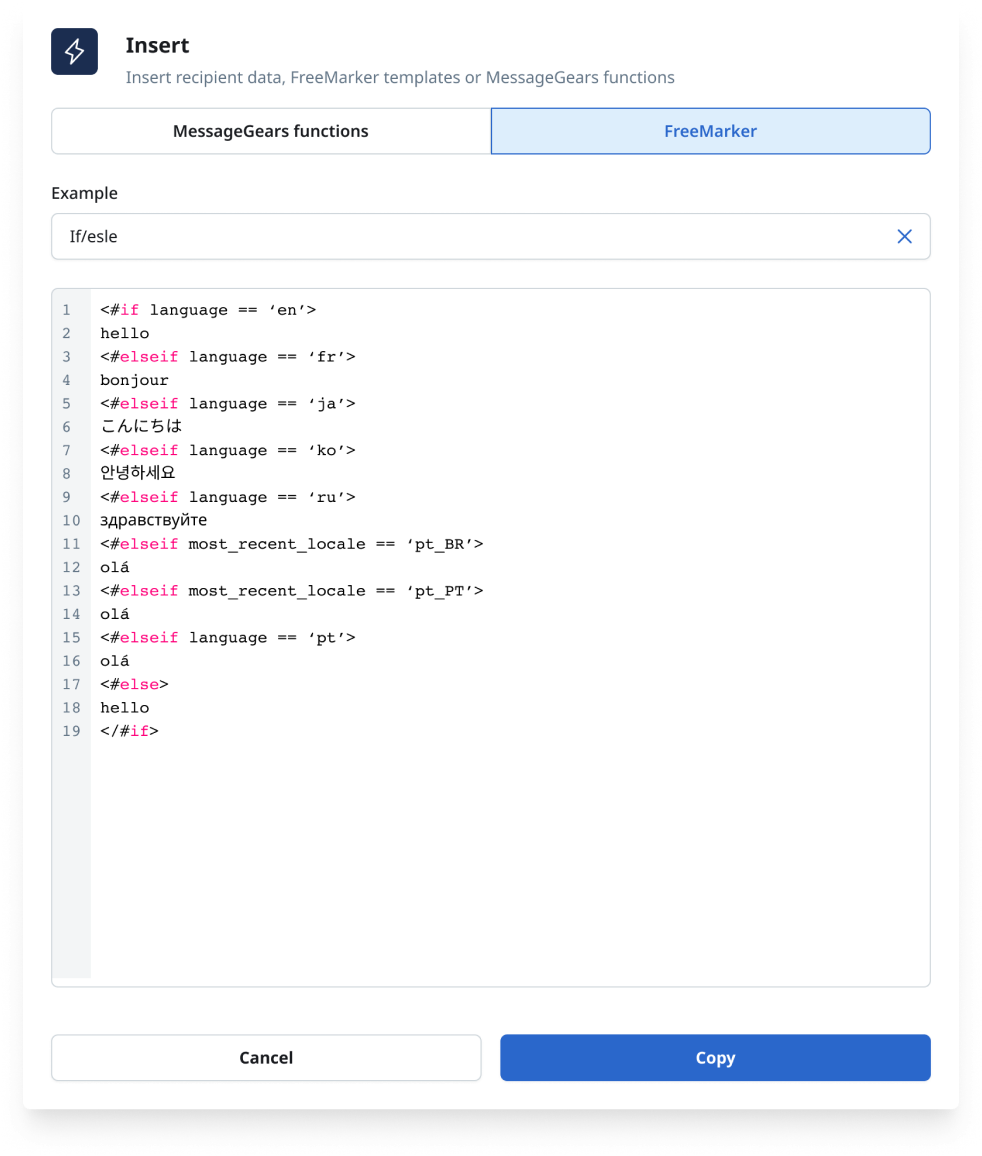Click the Korean greeting 안녕하세요 line
Image resolution: width=982 pixels, height=1156 pixels.
[138, 473]
